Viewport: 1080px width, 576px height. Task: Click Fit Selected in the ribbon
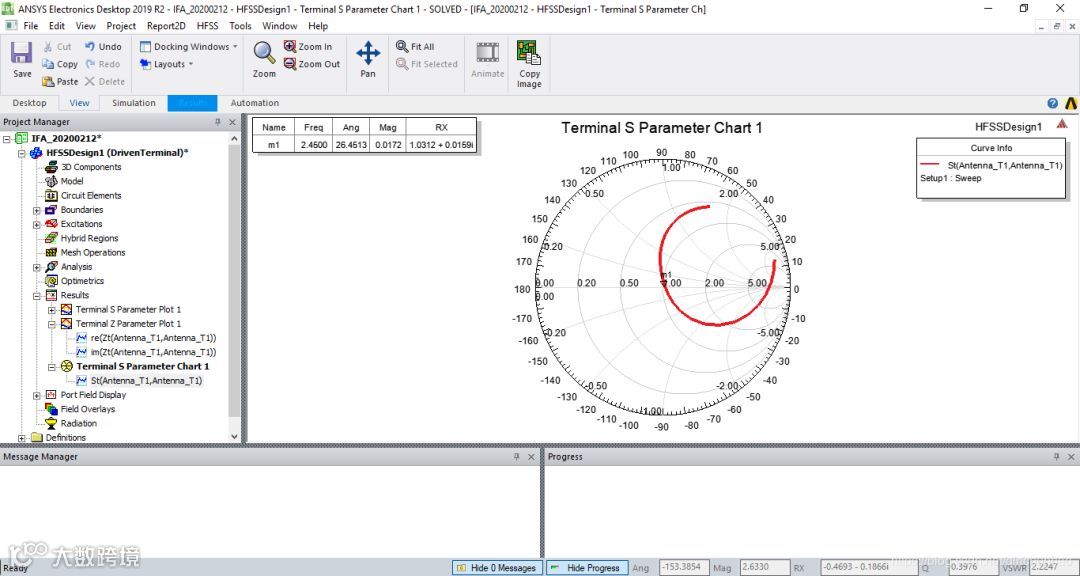coord(426,64)
